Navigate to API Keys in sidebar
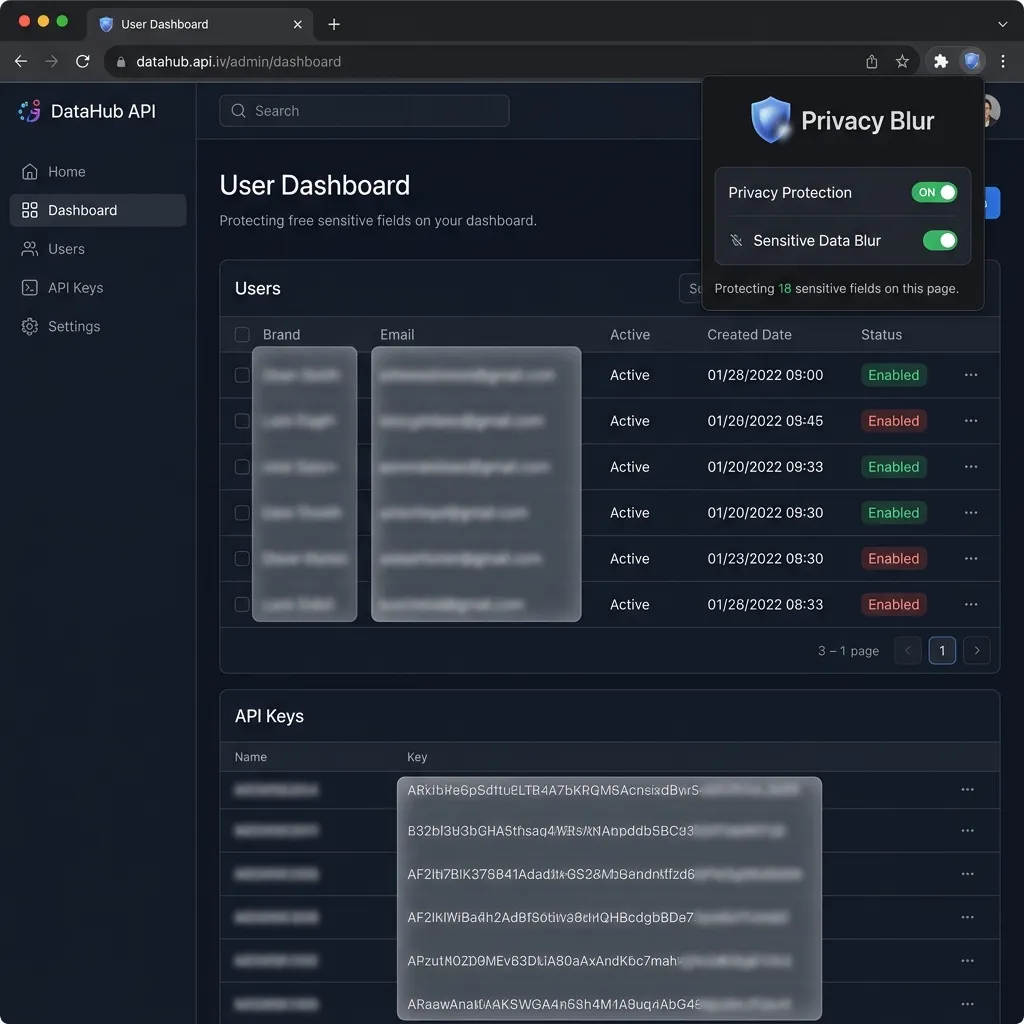Screen dimensions: 1024x1024 click(75, 288)
